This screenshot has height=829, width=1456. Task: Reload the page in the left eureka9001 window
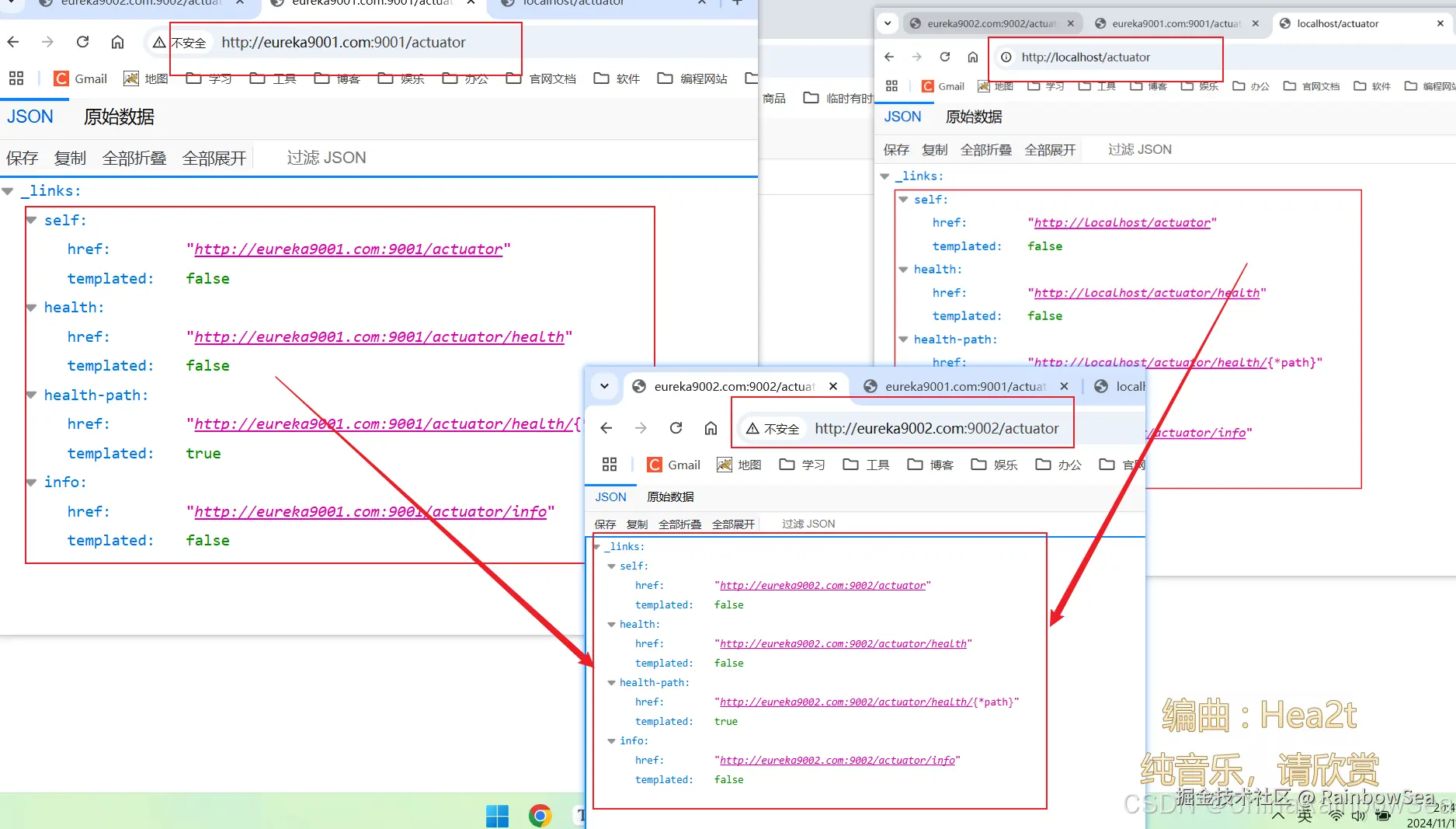(83, 42)
